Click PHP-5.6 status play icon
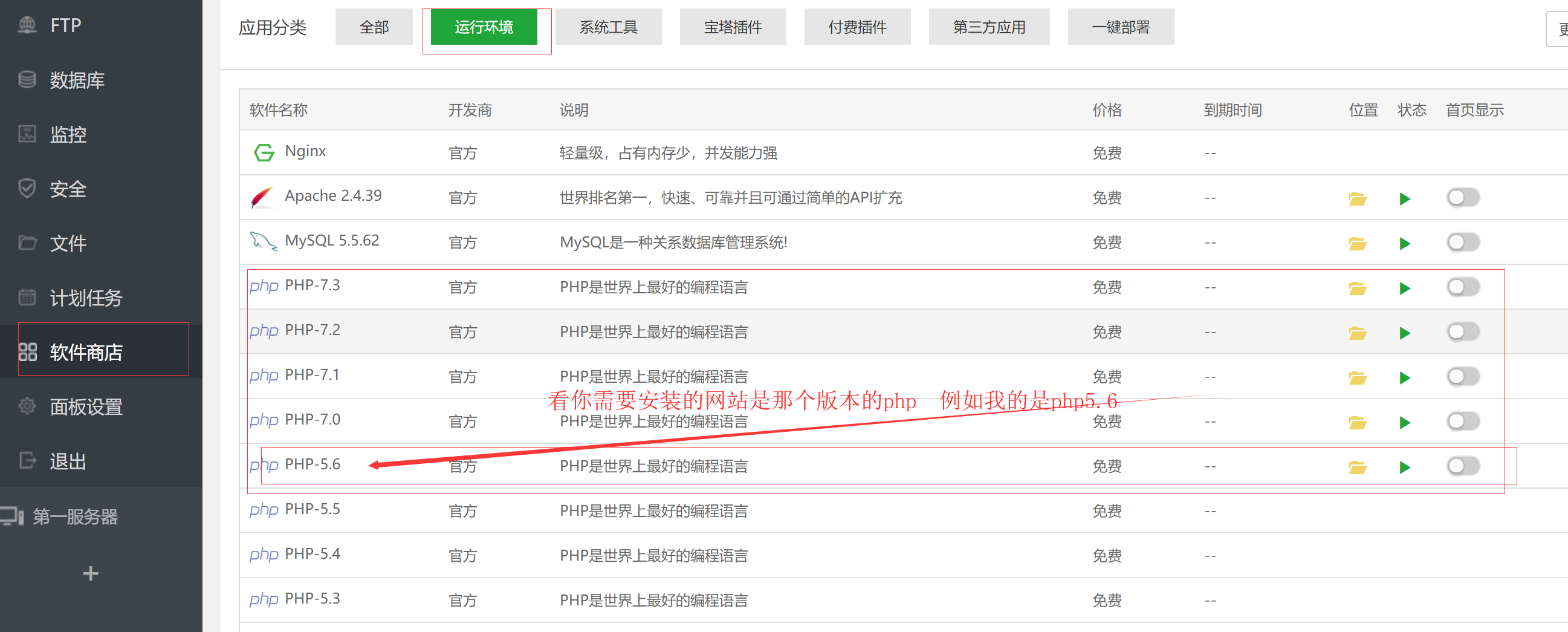1568x632 pixels. [1405, 467]
